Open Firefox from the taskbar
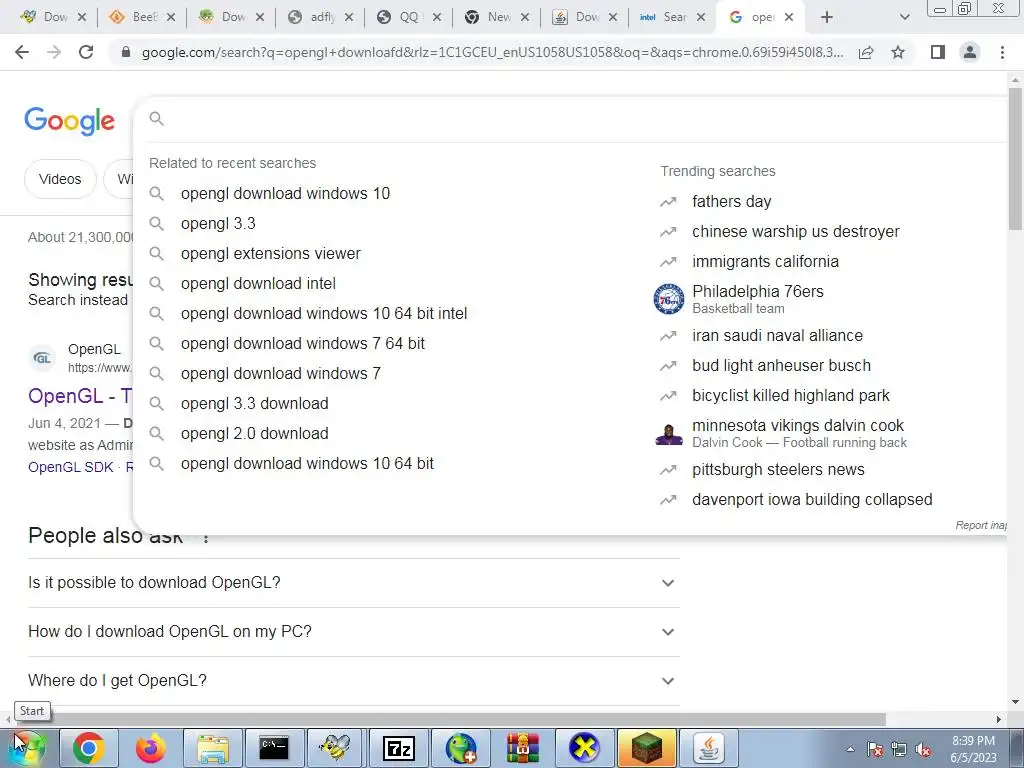The height and width of the screenshot is (768, 1024). (x=151, y=748)
